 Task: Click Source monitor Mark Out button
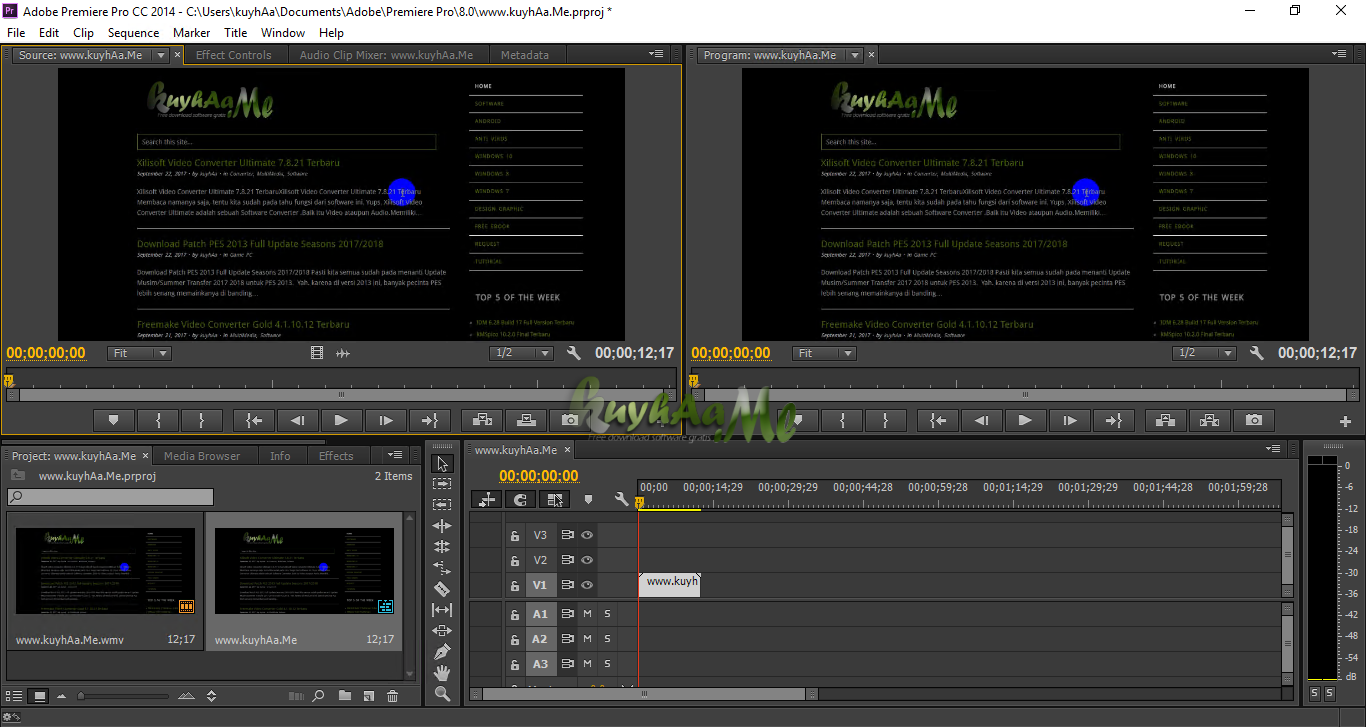click(201, 421)
